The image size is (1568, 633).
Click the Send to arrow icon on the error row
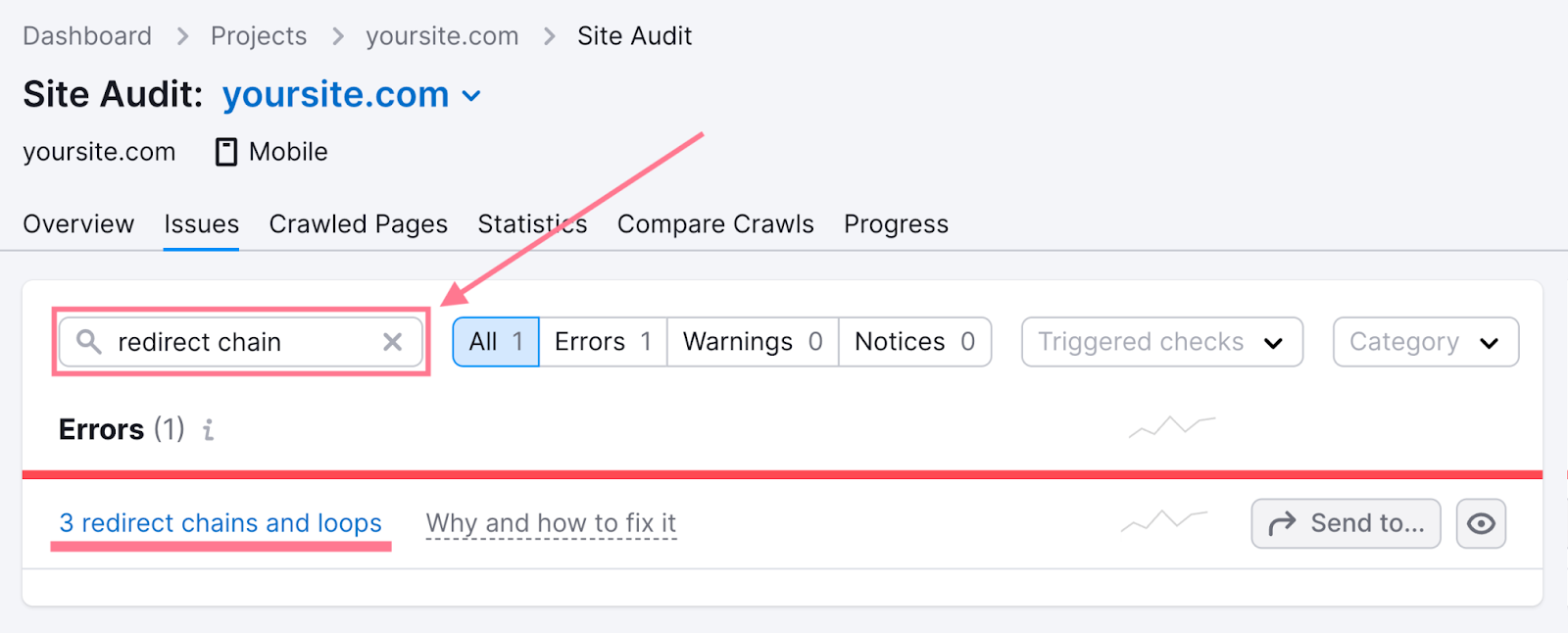click(1282, 522)
